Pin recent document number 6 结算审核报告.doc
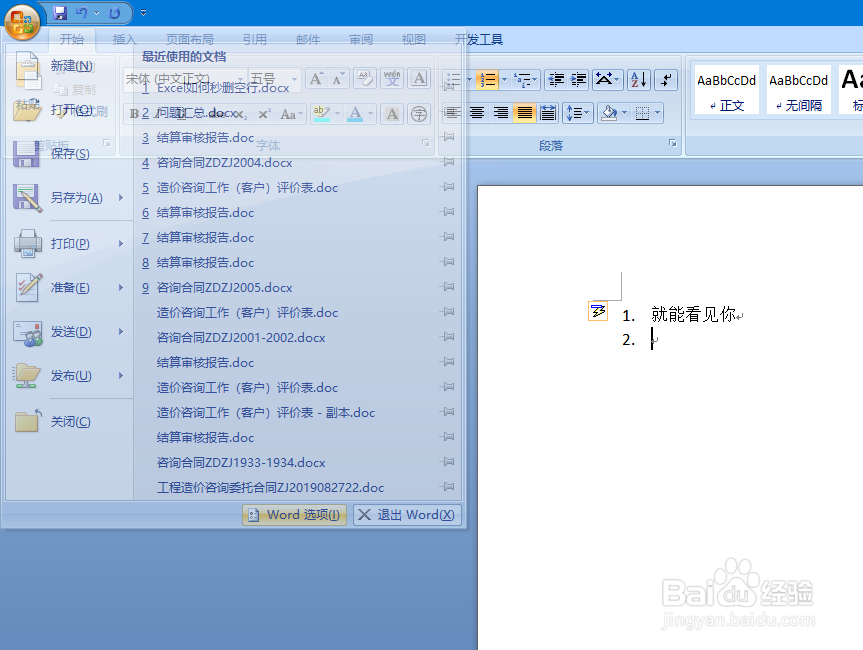This screenshot has width=863, height=650. (x=449, y=212)
